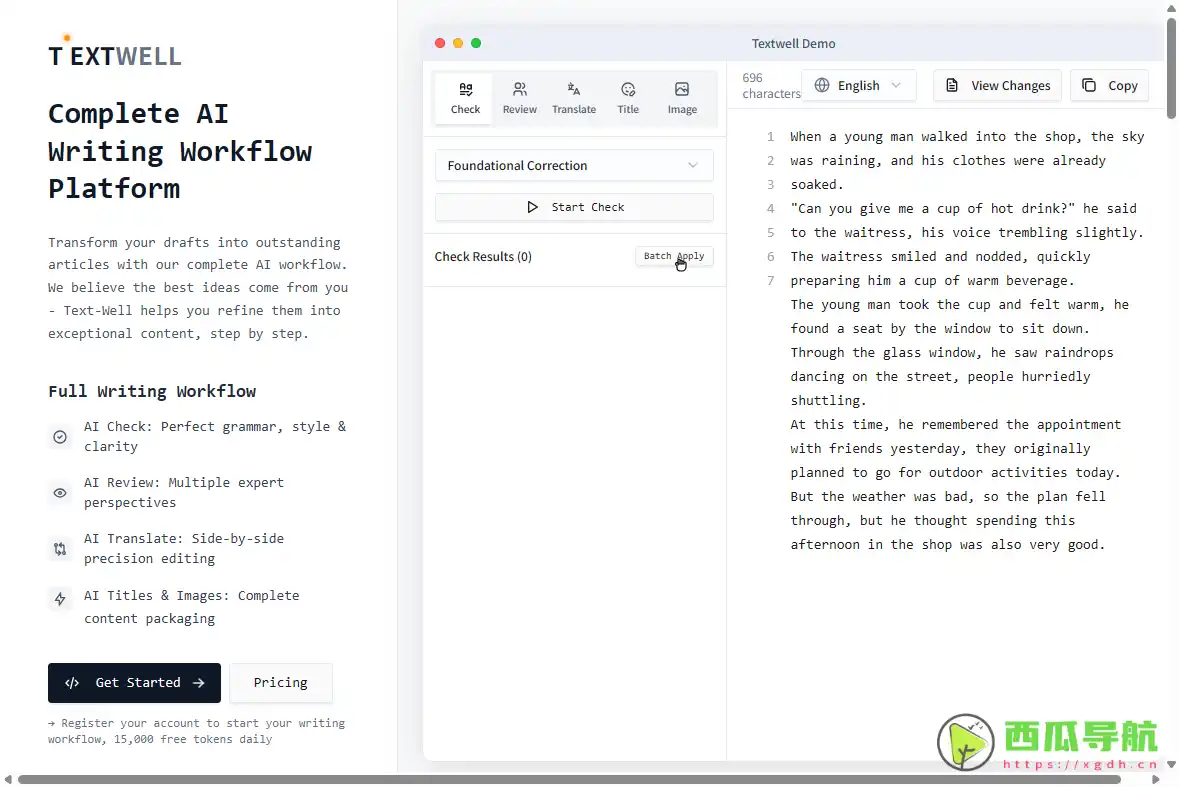The image size is (1179, 787).
Task: Click the Textwell logo
Action: [x=115, y=55]
